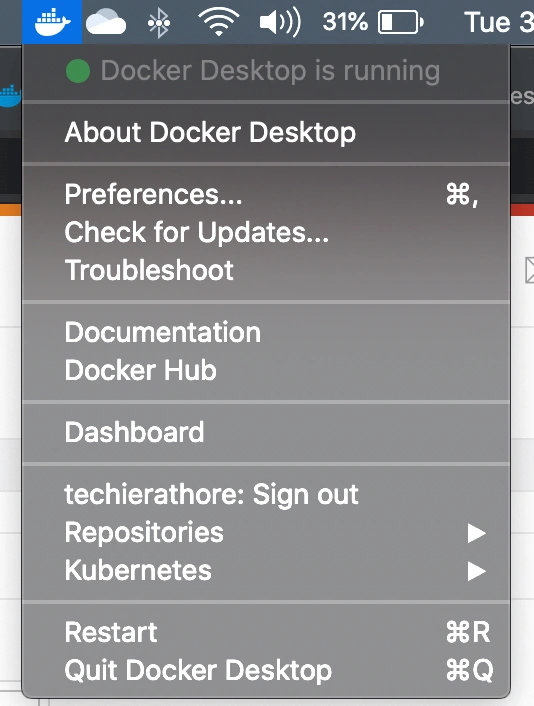
Task: Click the volume speaker icon
Action: tap(280, 22)
